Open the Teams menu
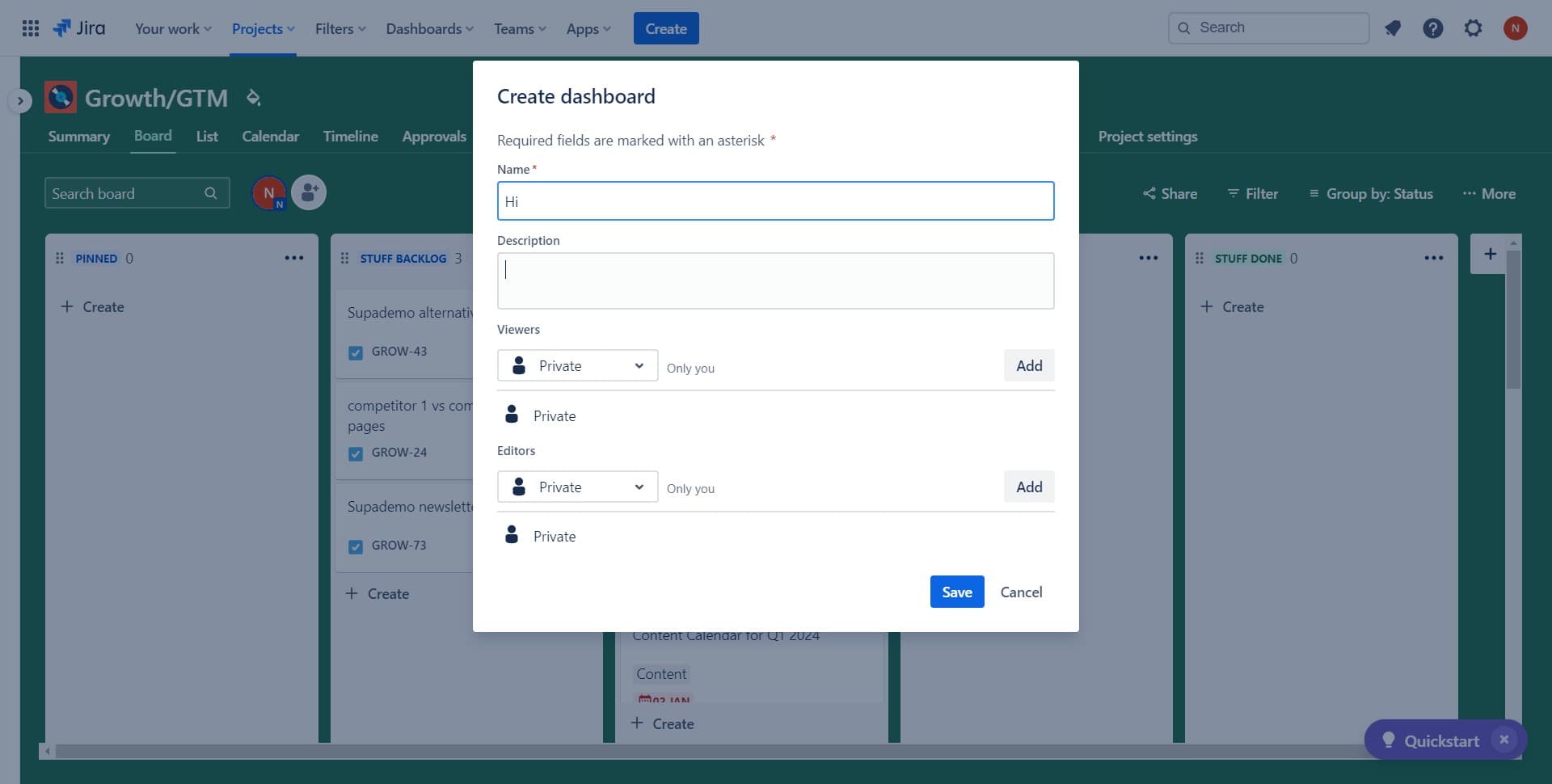Image resolution: width=1552 pixels, height=784 pixels. coord(518,27)
